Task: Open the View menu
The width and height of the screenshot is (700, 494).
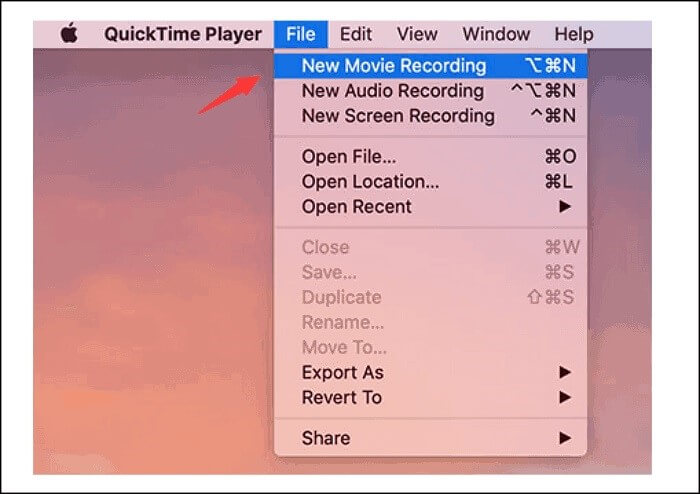Action: (417, 34)
